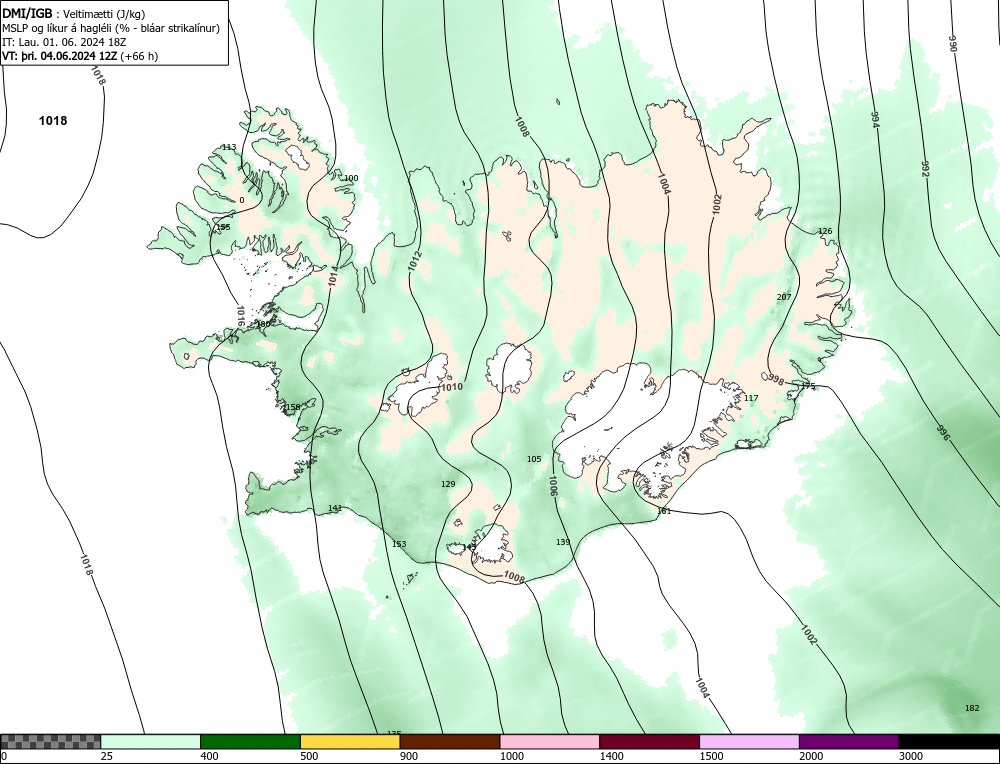Select the light mint 25–400 legend swatch

pyautogui.click(x=151, y=742)
